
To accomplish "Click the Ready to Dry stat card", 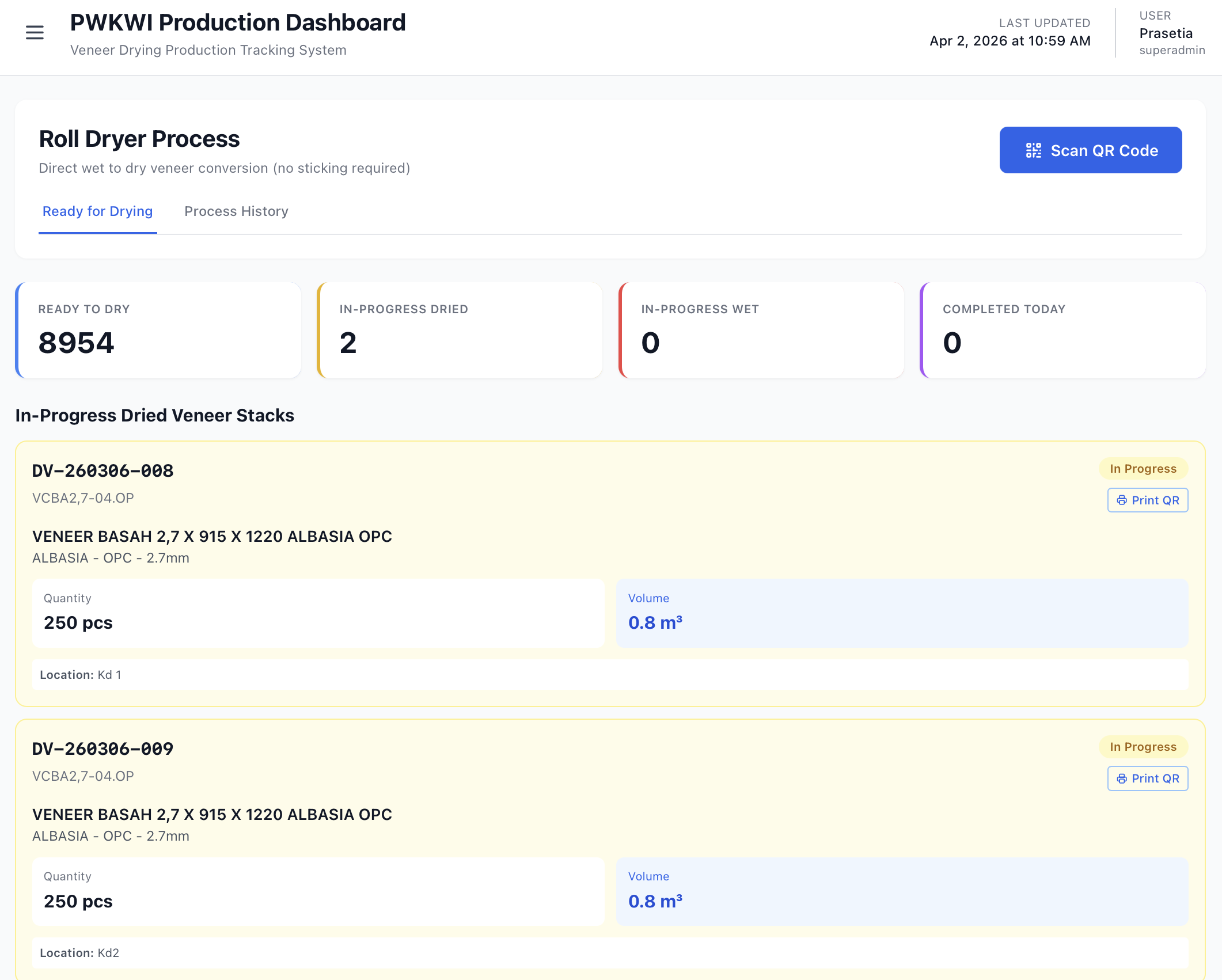I will (158, 330).
